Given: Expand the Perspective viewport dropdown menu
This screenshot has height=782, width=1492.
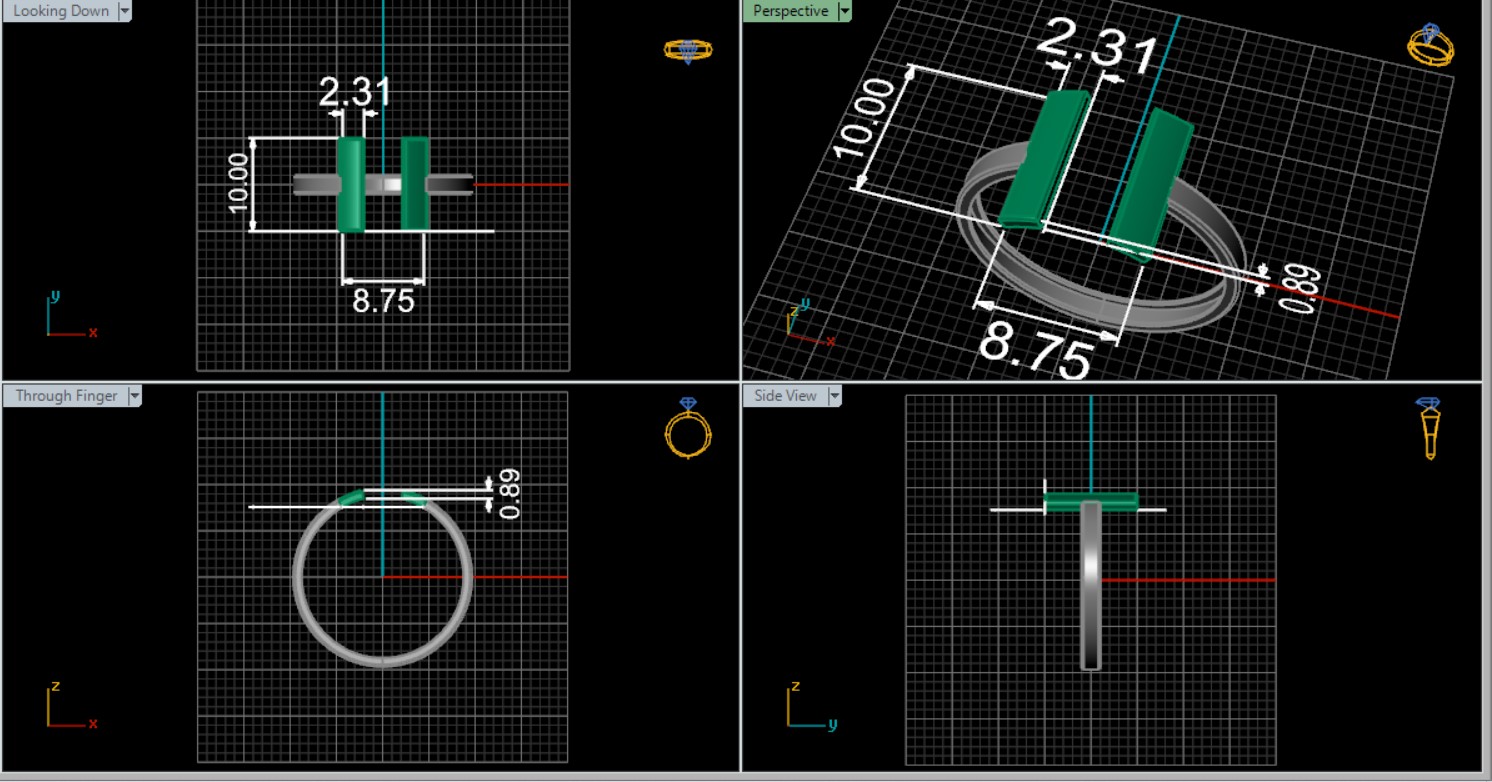Looking at the screenshot, I should tap(845, 11).
